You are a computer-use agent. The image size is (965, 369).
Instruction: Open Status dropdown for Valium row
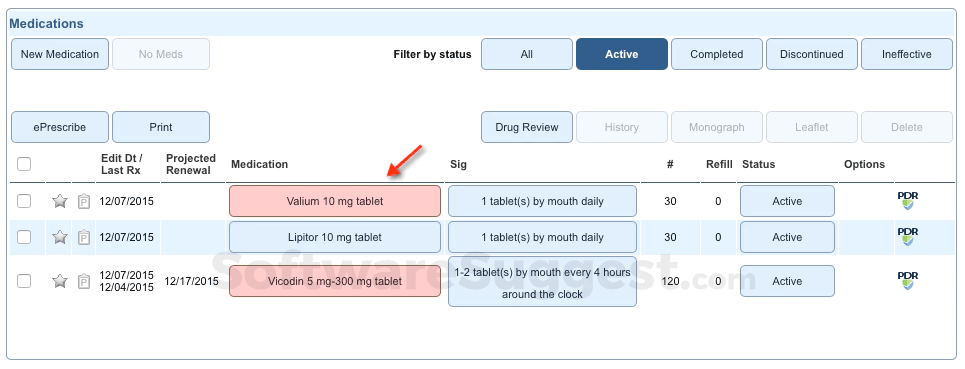click(787, 201)
